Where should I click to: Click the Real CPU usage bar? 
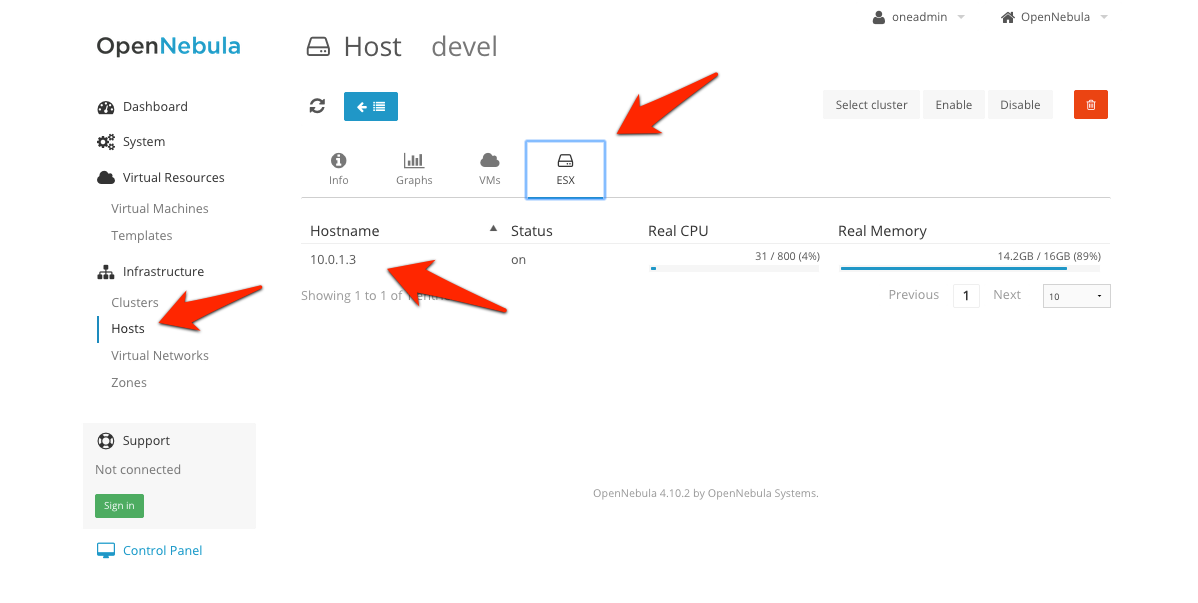click(x=734, y=269)
